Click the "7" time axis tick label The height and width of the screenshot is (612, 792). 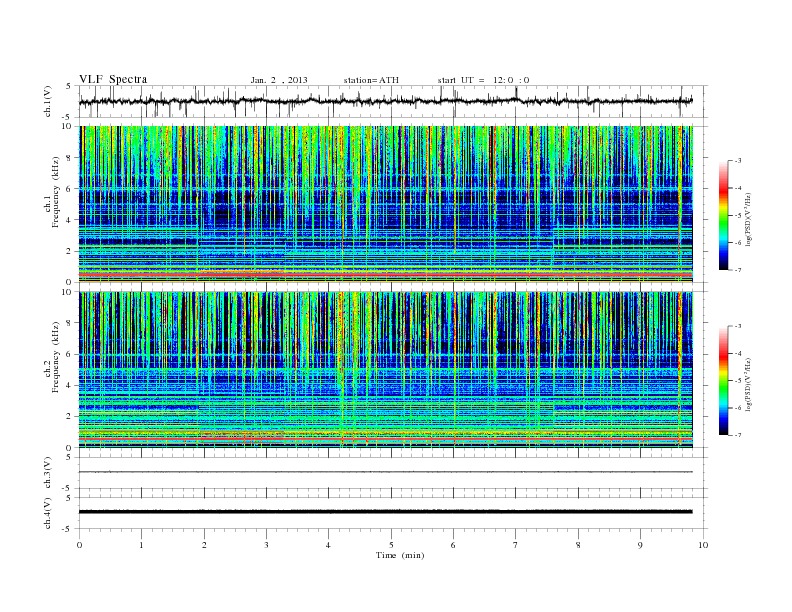coord(516,545)
